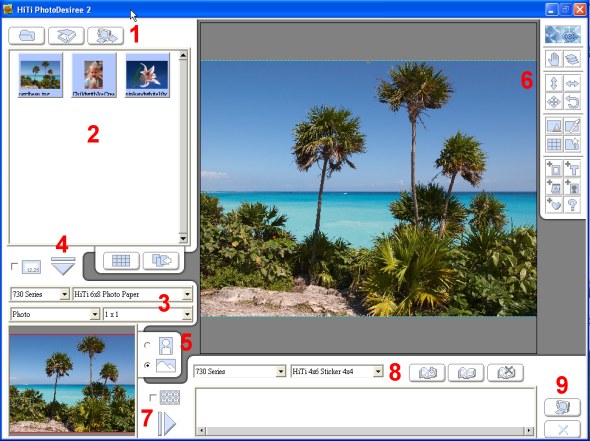This screenshot has height=441, width=590.
Task: Click the add stamp portrait tool
Action: point(572,187)
